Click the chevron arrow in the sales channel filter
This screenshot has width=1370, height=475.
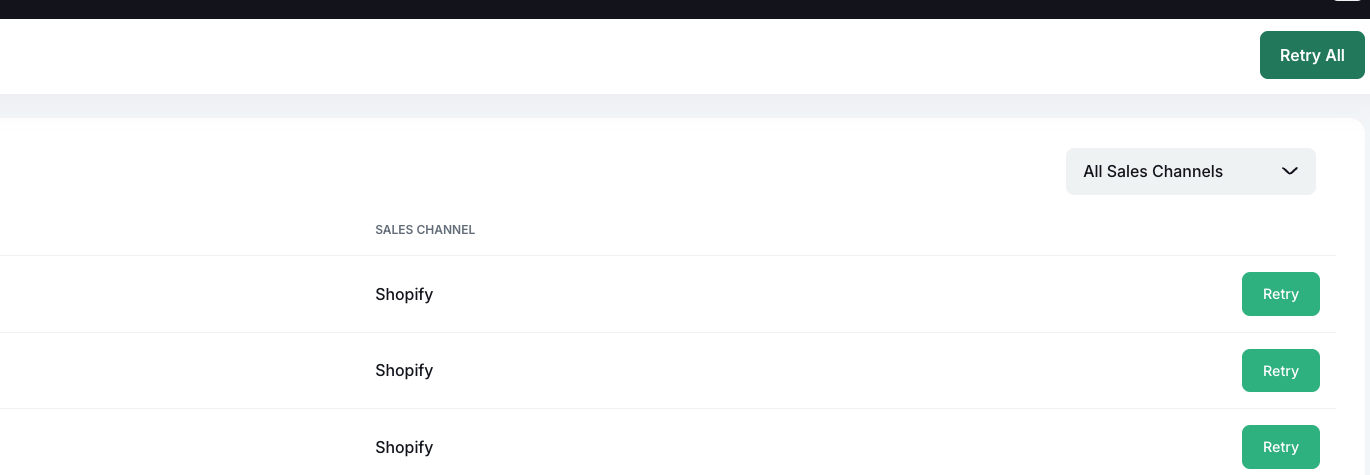point(1289,171)
